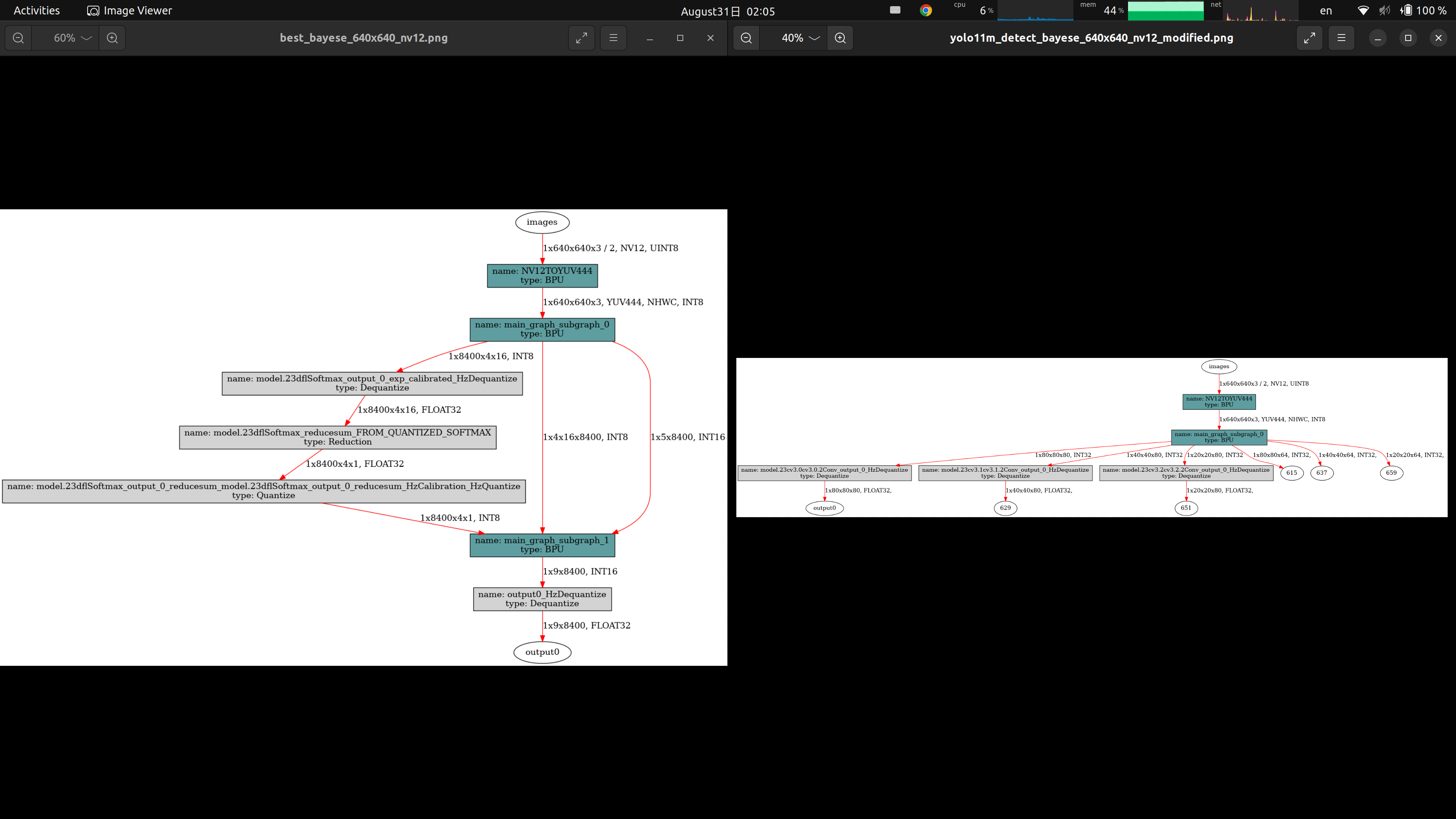Screen dimensions: 1456x819
Task: Open the en input language selector
Action: 1326,11
